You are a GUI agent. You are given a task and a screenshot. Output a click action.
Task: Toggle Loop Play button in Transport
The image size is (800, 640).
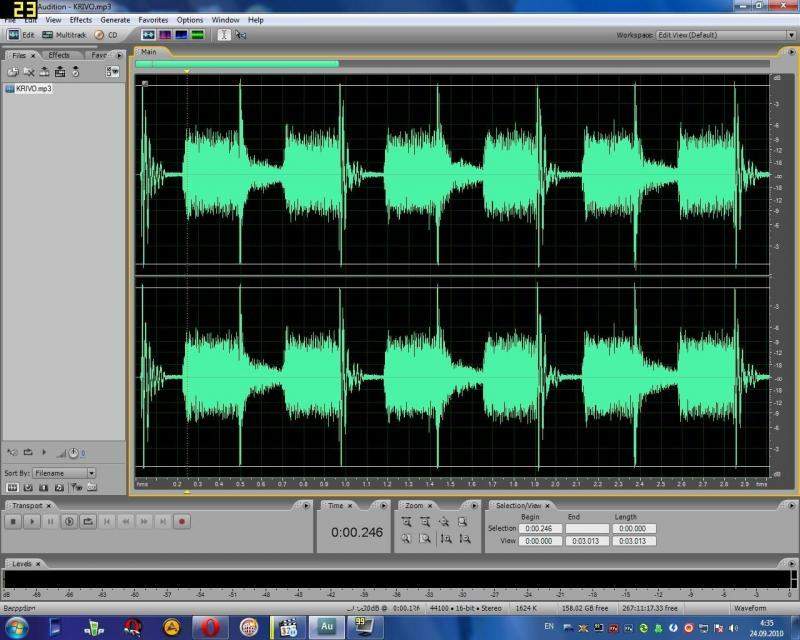(88, 521)
